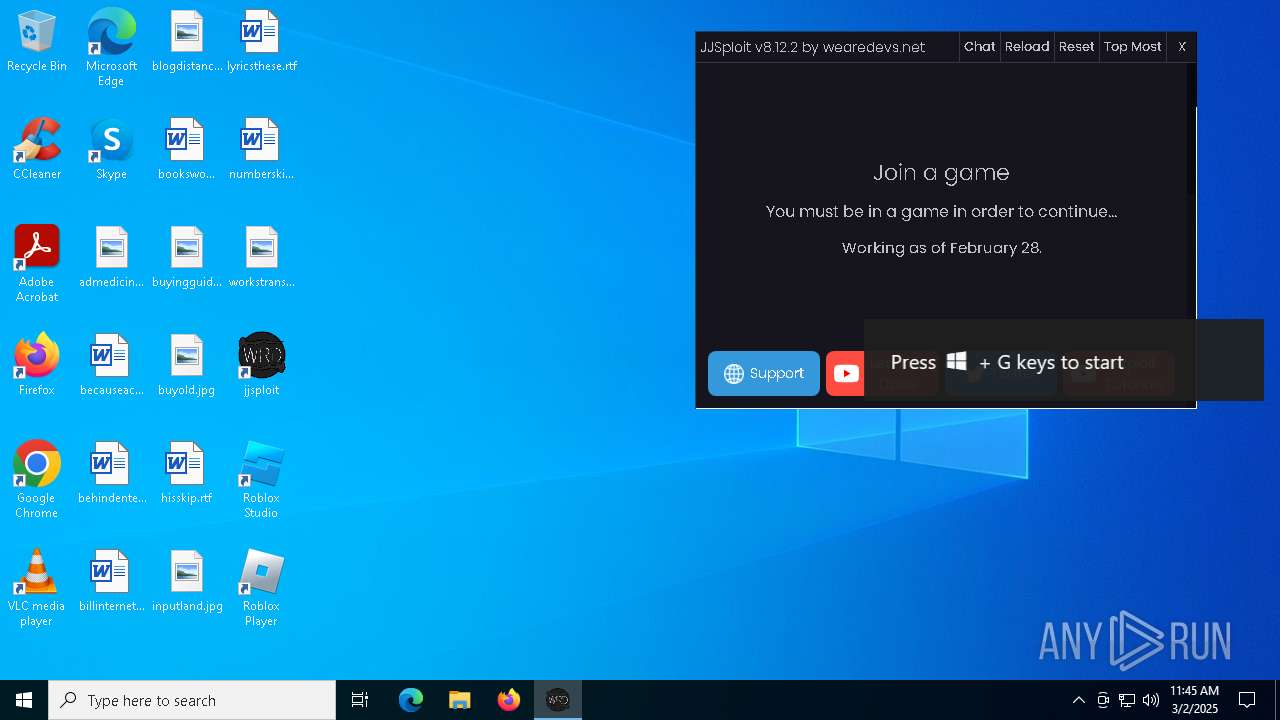Open the Recycle Bin desktop icon
Viewport: 1280px width, 720px height.
click(x=37, y=42)
